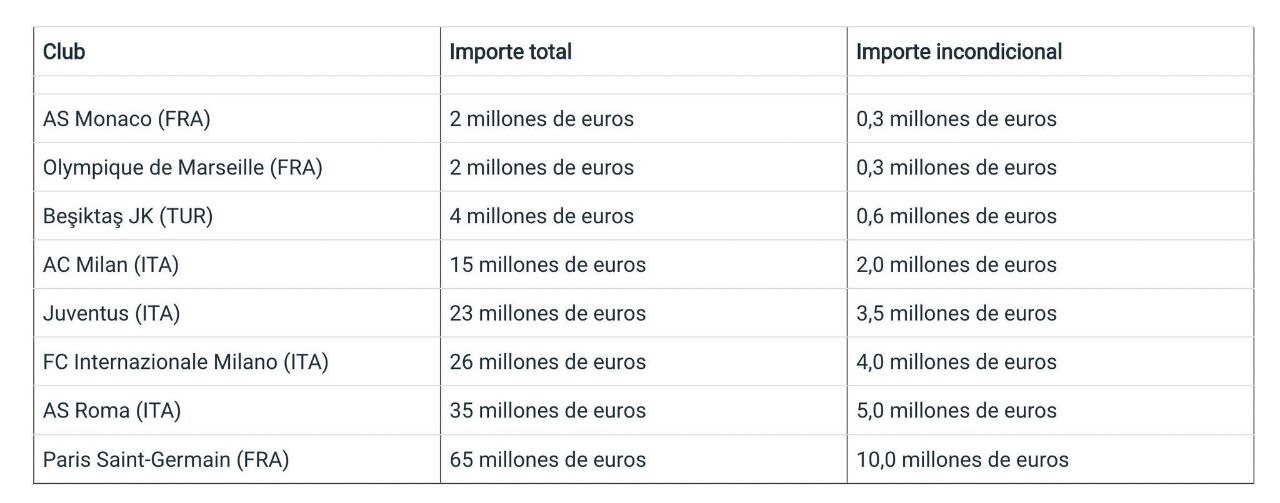Click the 23 millones de euros amount
The height and width of the screenshot is (503, 1280).
[x=547, y=314]
